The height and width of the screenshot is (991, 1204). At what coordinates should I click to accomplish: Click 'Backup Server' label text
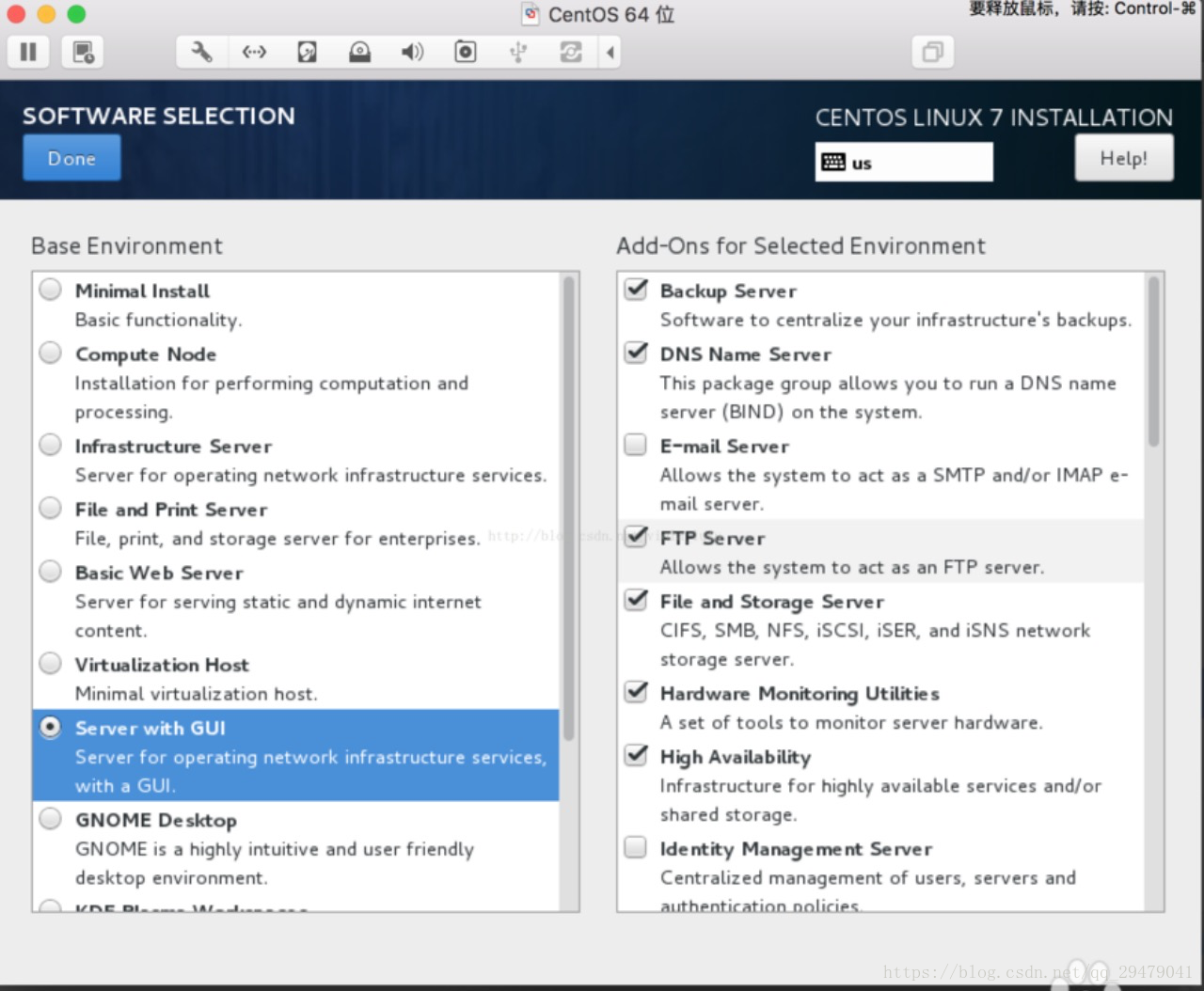[x=728, y=291]
